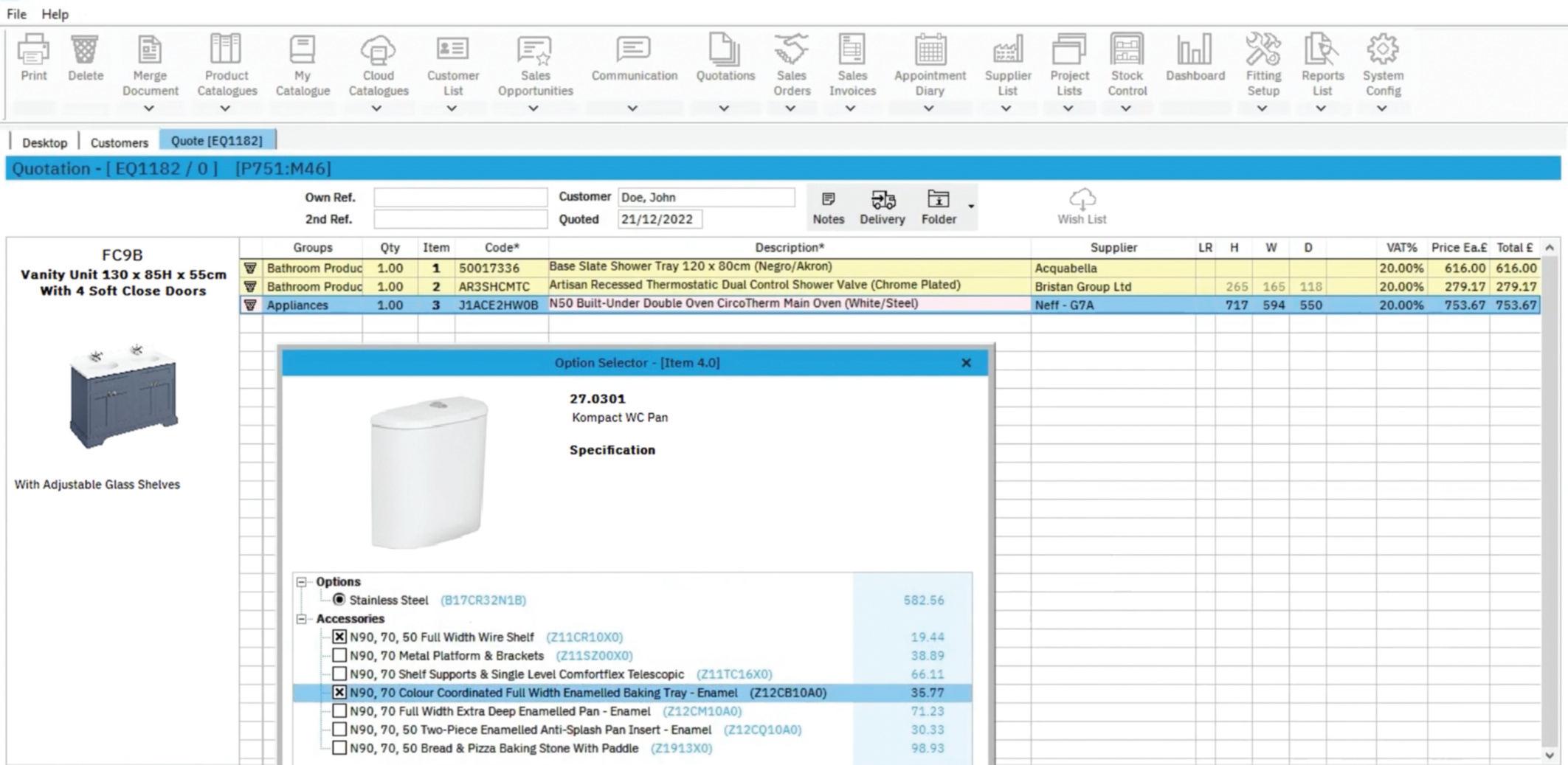
Task: Open the Customer List icon
Action: coord(452,49)
